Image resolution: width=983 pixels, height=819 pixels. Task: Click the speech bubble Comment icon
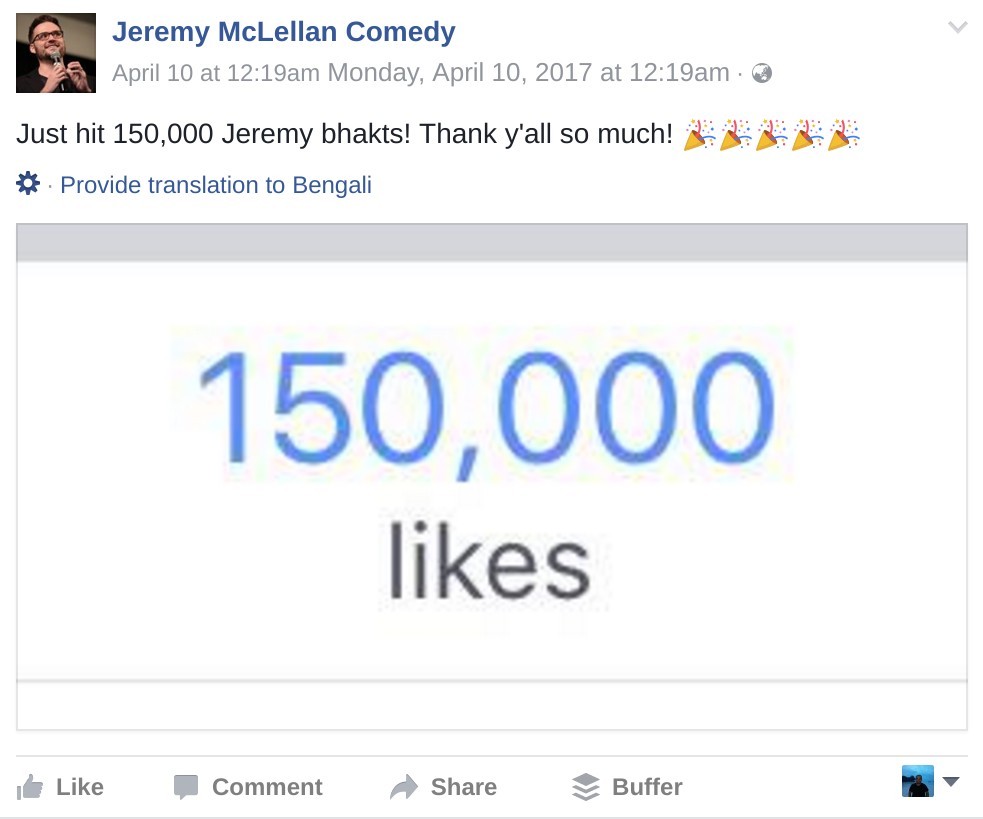point(186,787)
